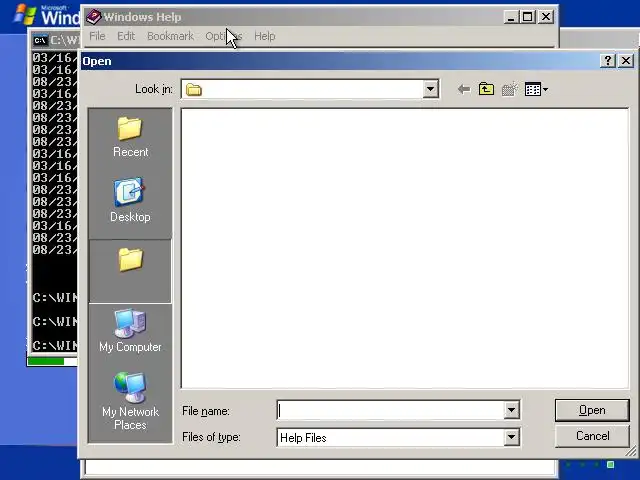
Task: Open the View Menu icon dropdown
Action: 536,89
